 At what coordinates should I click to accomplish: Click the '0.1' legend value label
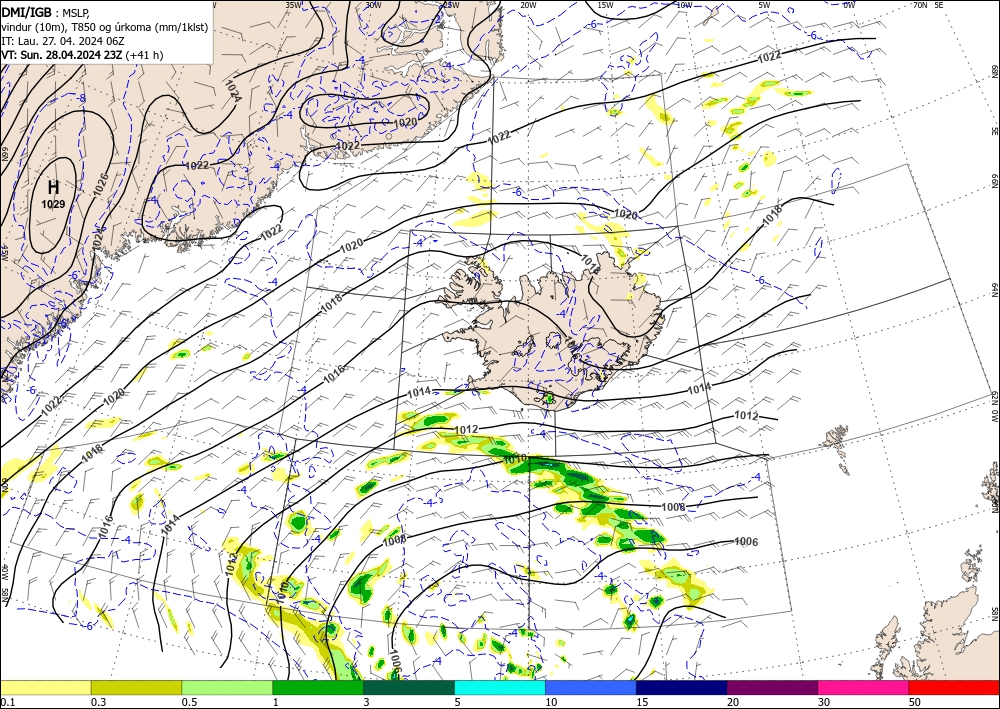coord(7,702)
